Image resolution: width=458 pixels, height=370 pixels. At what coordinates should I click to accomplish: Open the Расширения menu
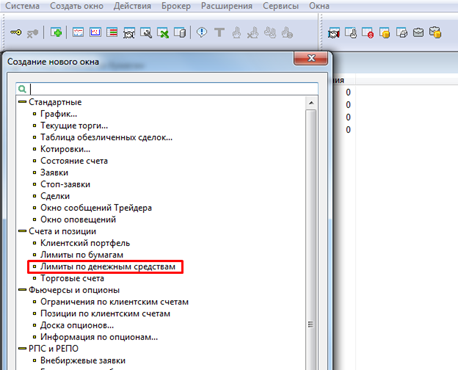(x=227, y=6)
